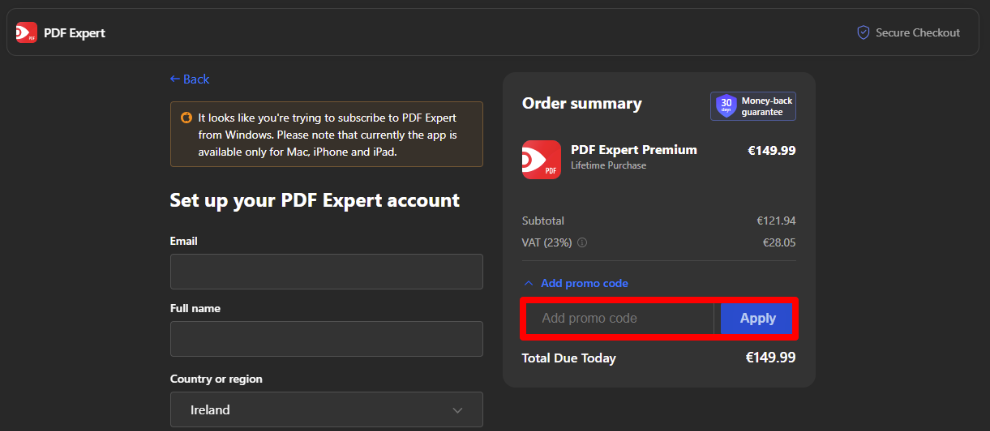Focus the Full name input field

(x=326, y=339)
